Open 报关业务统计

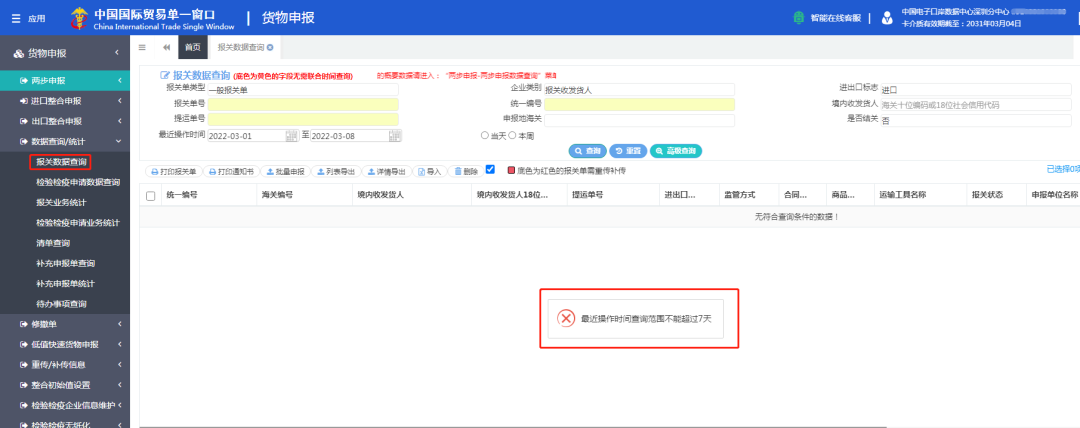[61, 203]
